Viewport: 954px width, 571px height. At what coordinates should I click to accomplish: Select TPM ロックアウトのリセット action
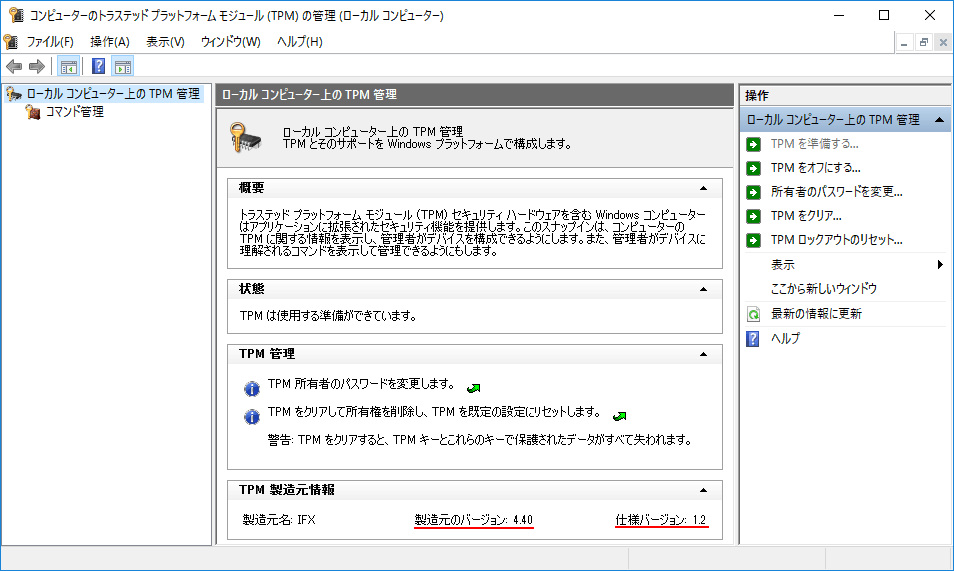point(836,240)
